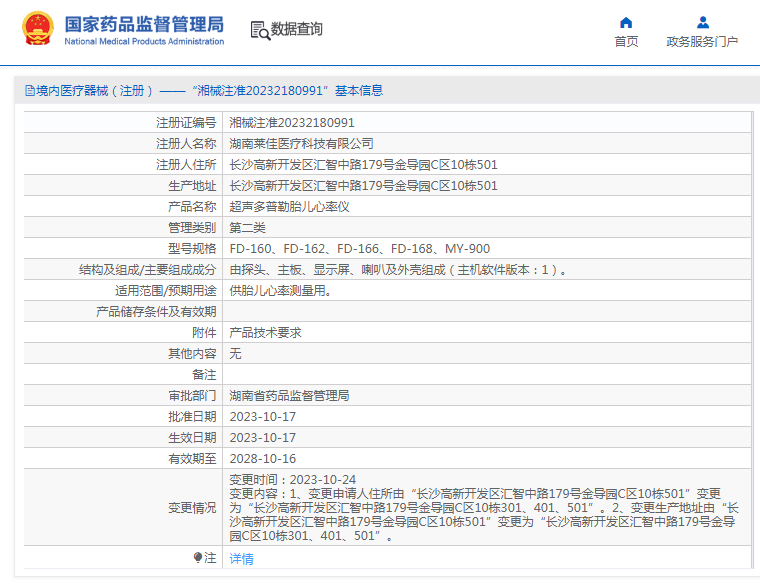This screenshot has width=760, height=587.
Task: Open the 政务服务门户 text label
Action: pos(702,42)
